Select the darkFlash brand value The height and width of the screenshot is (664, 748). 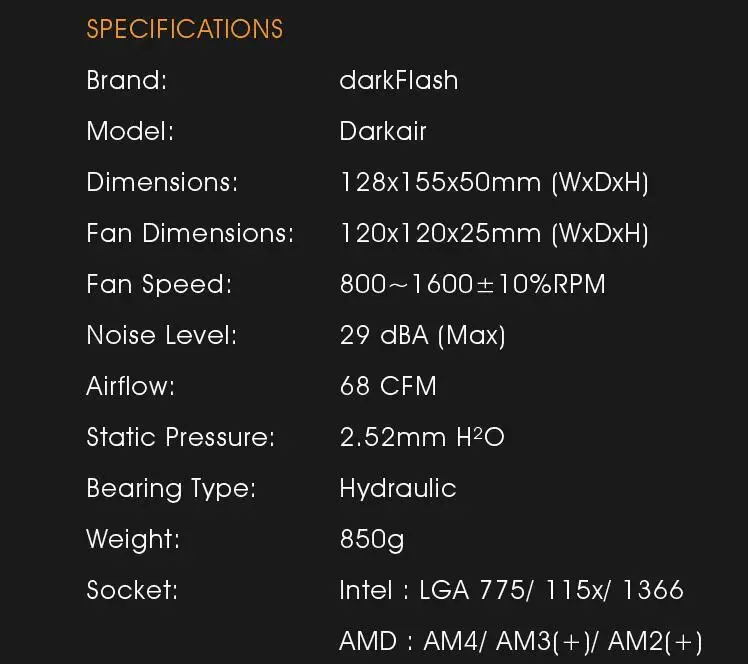point(398,80)
